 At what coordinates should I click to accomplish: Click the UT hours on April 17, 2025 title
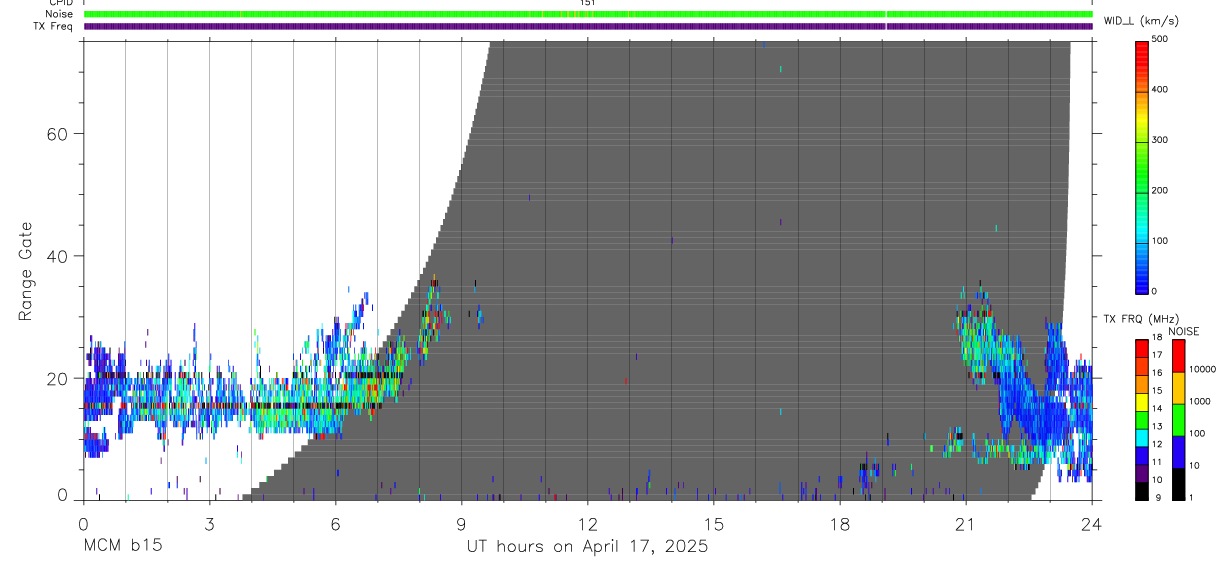pyautogui.click(x=587, y=546)
